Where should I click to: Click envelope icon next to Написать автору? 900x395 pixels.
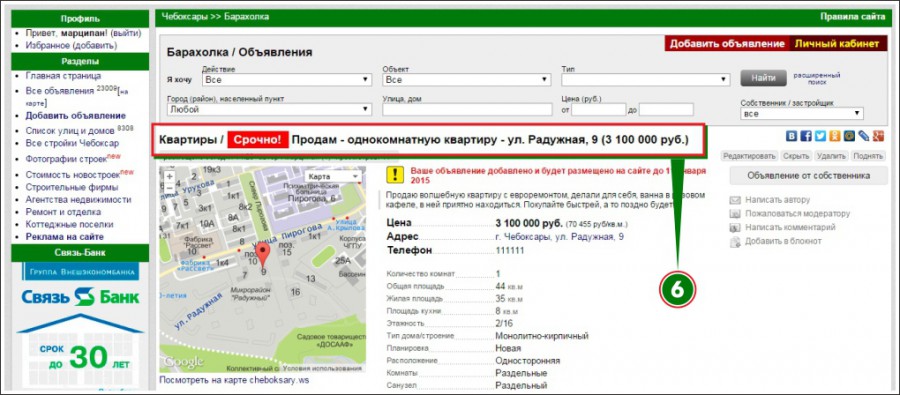click(735, 200)
